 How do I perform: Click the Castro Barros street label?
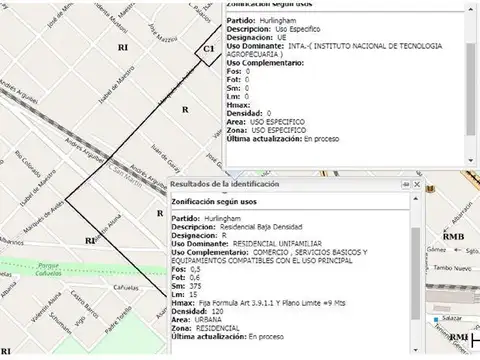[84, 304]
